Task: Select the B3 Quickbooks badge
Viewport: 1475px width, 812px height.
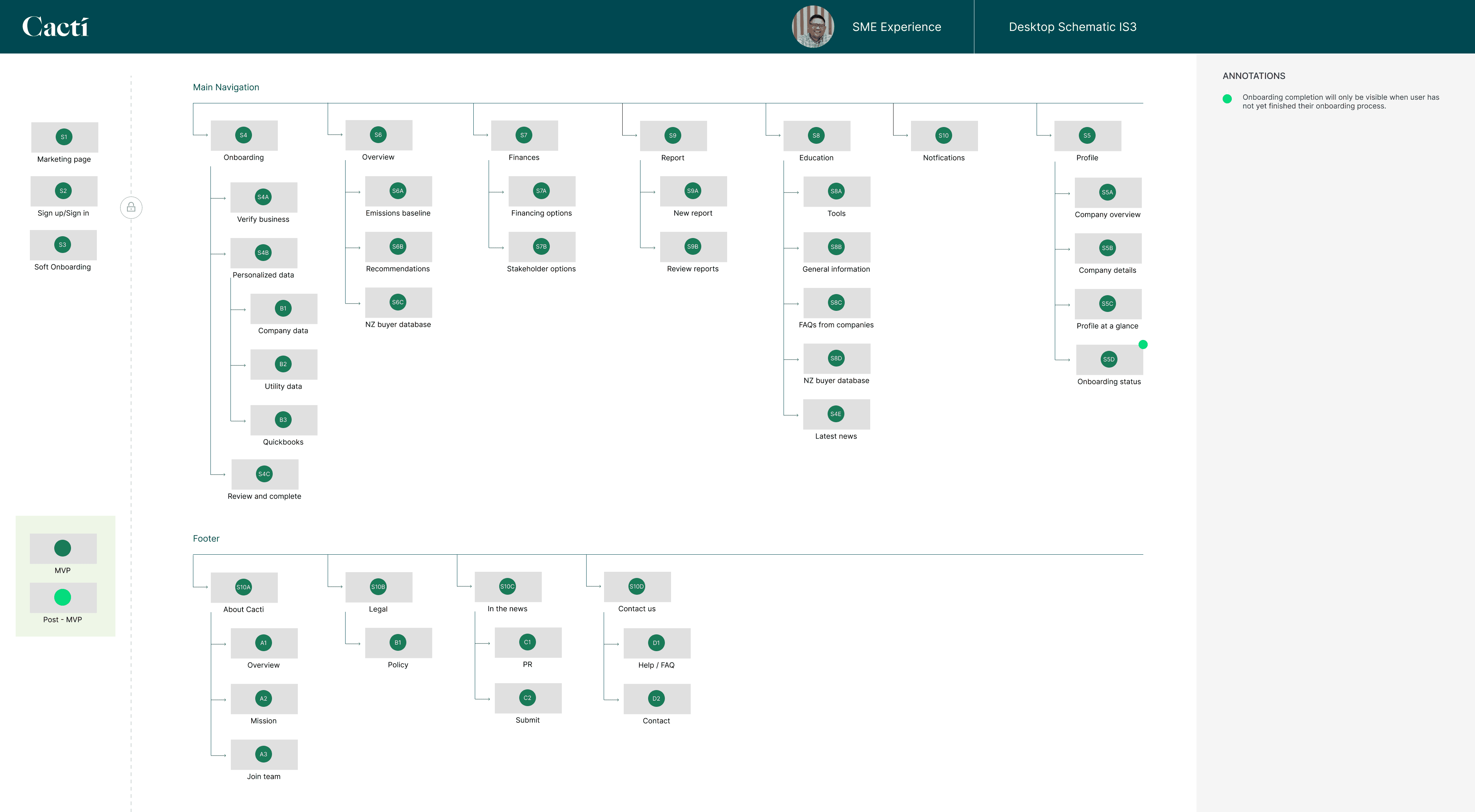Action: click(283, 419)
